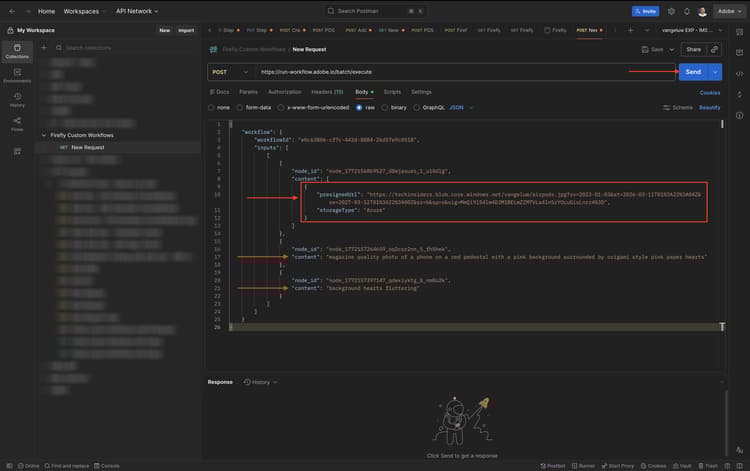Open the History sidebar panel
Viewport: 750px width, 471px height.
17,99
